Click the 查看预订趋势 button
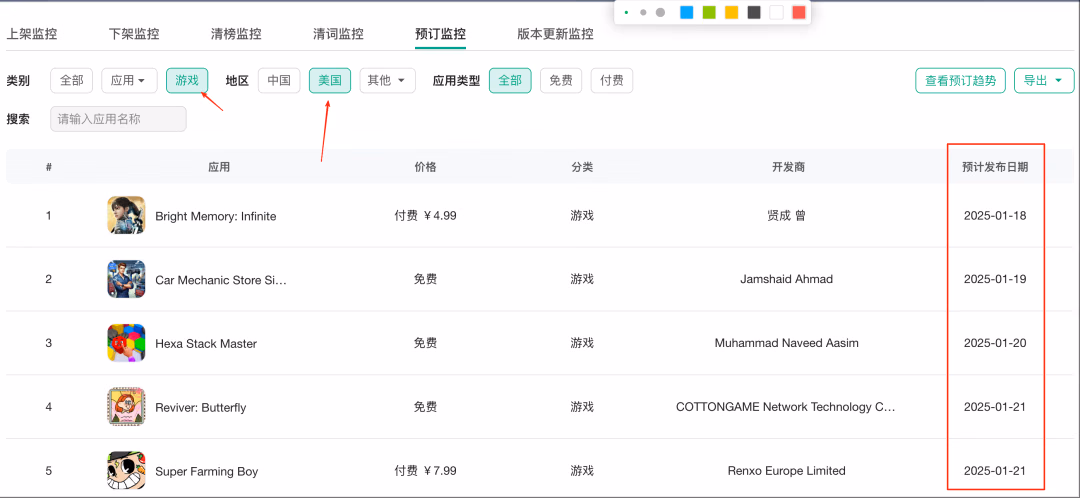The width and height of the screenshot is (1080, 498). [x=960, y=81]
